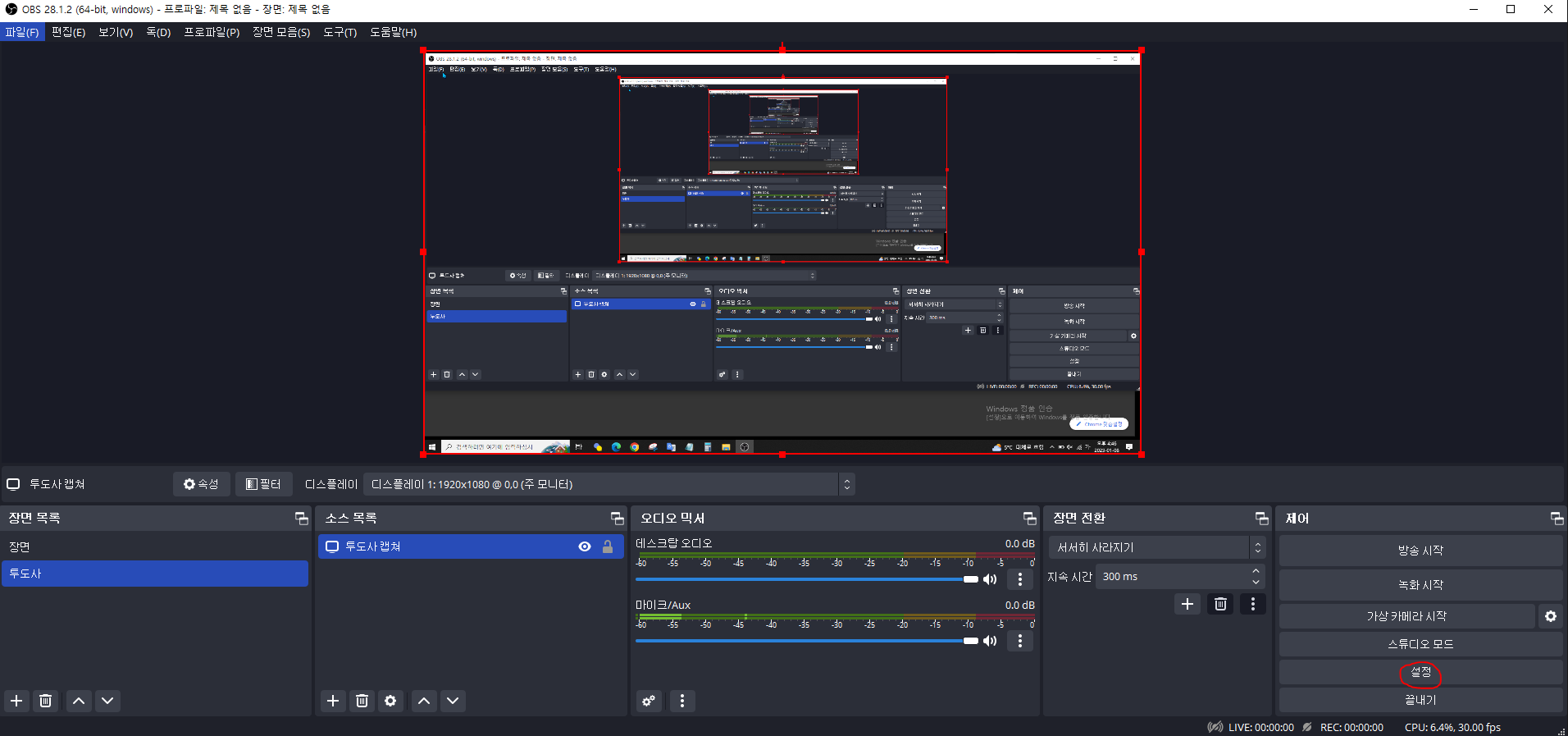The image size is (1568, 736).
Task: Open transition three-dot properties menu
Action: click(1253, 604)
